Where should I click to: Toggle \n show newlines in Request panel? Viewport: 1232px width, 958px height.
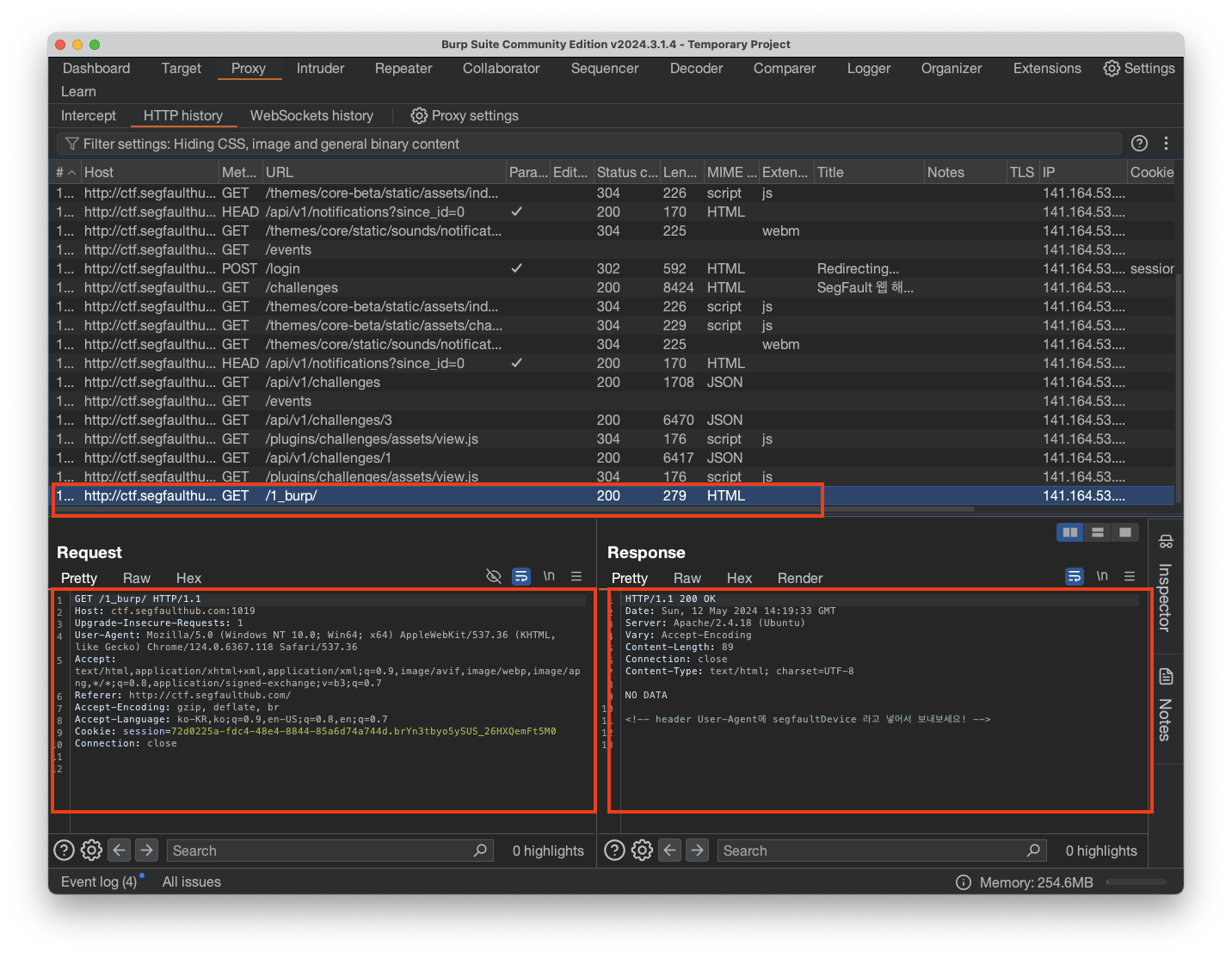coord(549,576)
